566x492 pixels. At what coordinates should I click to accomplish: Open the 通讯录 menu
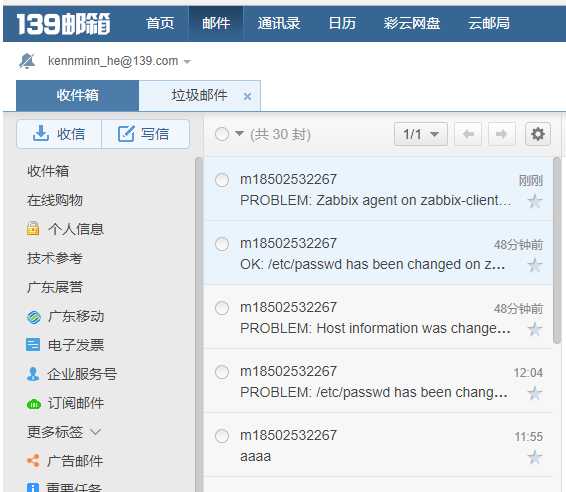(x=279, y=23)
